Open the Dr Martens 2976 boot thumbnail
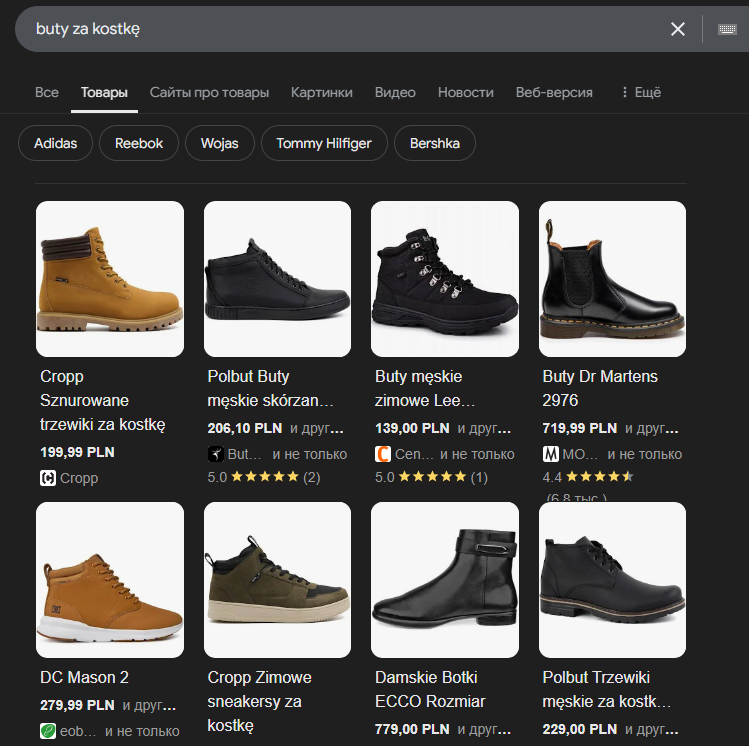The height and width of the screenshot is (746, 749). (x=612, y=279)
